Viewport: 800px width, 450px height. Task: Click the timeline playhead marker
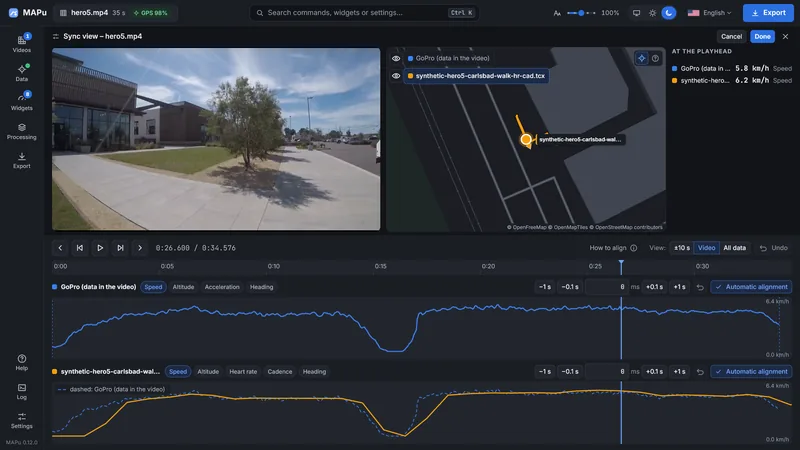(621, 264)
